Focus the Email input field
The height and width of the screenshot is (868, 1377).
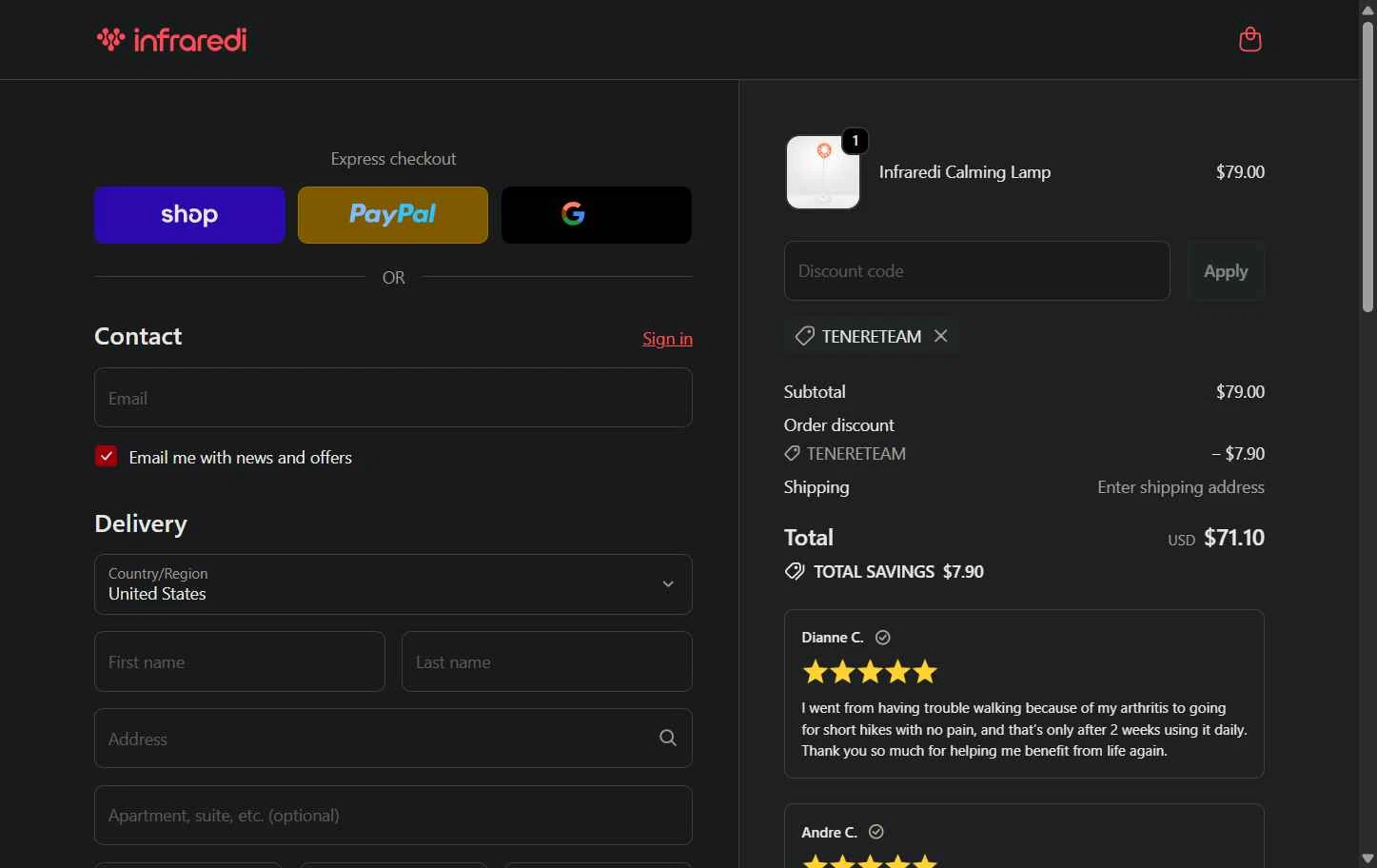pyautogui.click(x=393, y=398)
